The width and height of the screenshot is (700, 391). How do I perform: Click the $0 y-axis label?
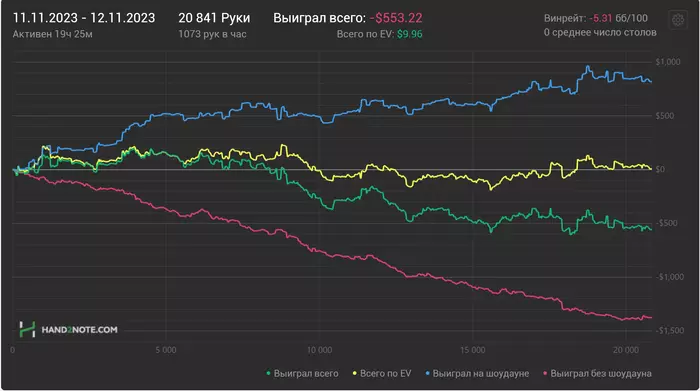click(660, 170)
